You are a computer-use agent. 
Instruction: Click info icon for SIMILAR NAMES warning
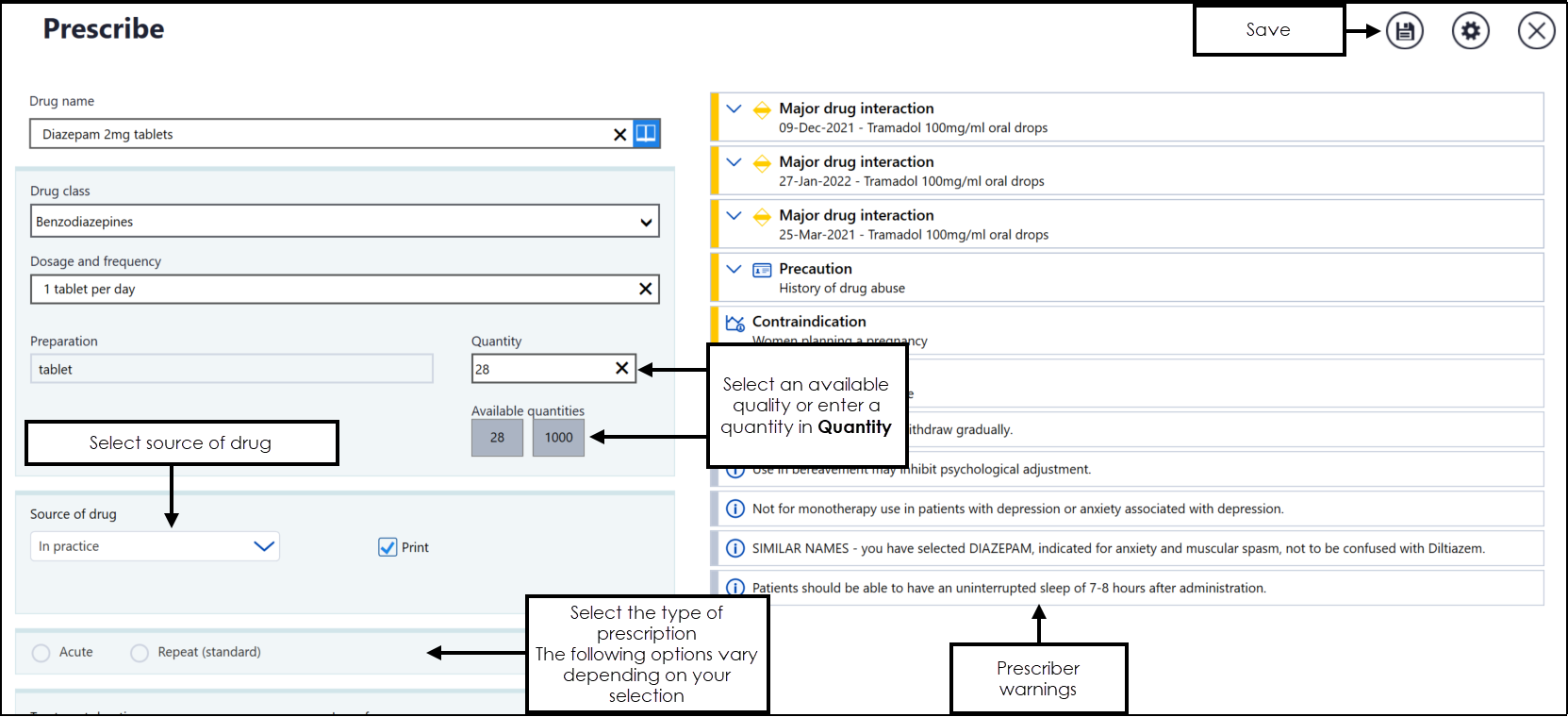pos(734,548)
